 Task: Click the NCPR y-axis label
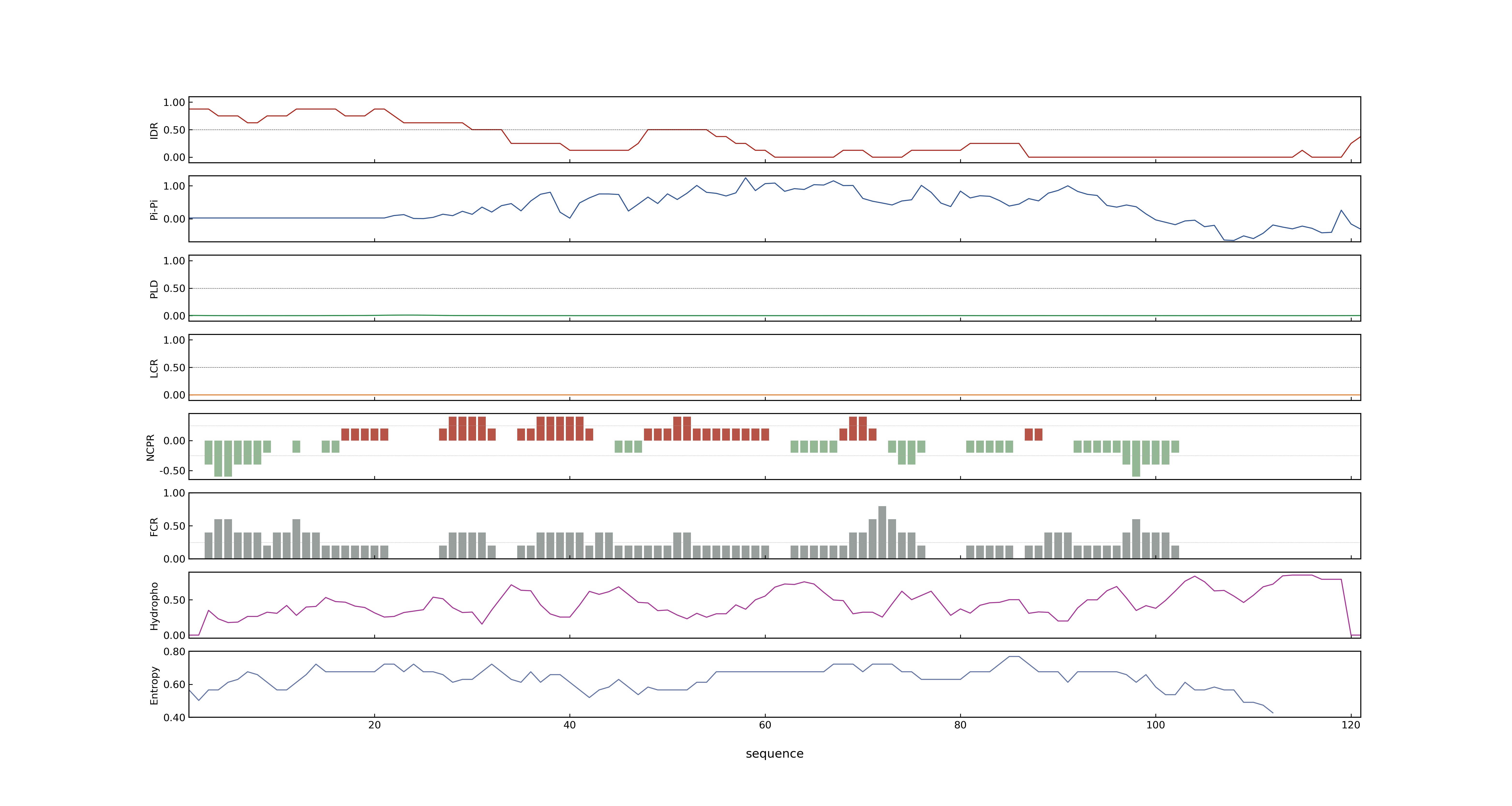150,448
